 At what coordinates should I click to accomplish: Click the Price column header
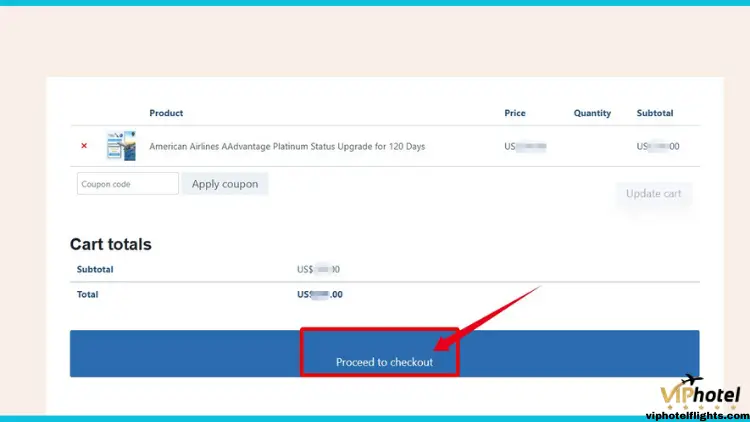tap(515, 113)
